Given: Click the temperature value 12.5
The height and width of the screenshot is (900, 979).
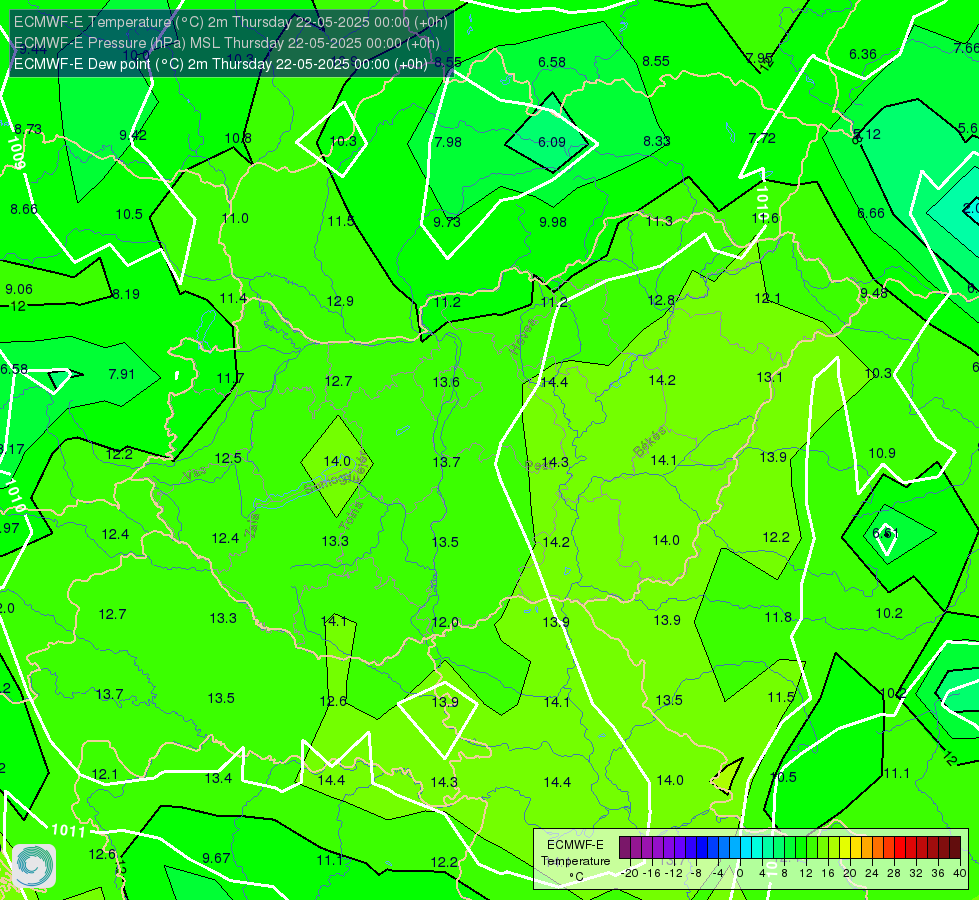Looking at the screenshot, I should click(228, 458).
